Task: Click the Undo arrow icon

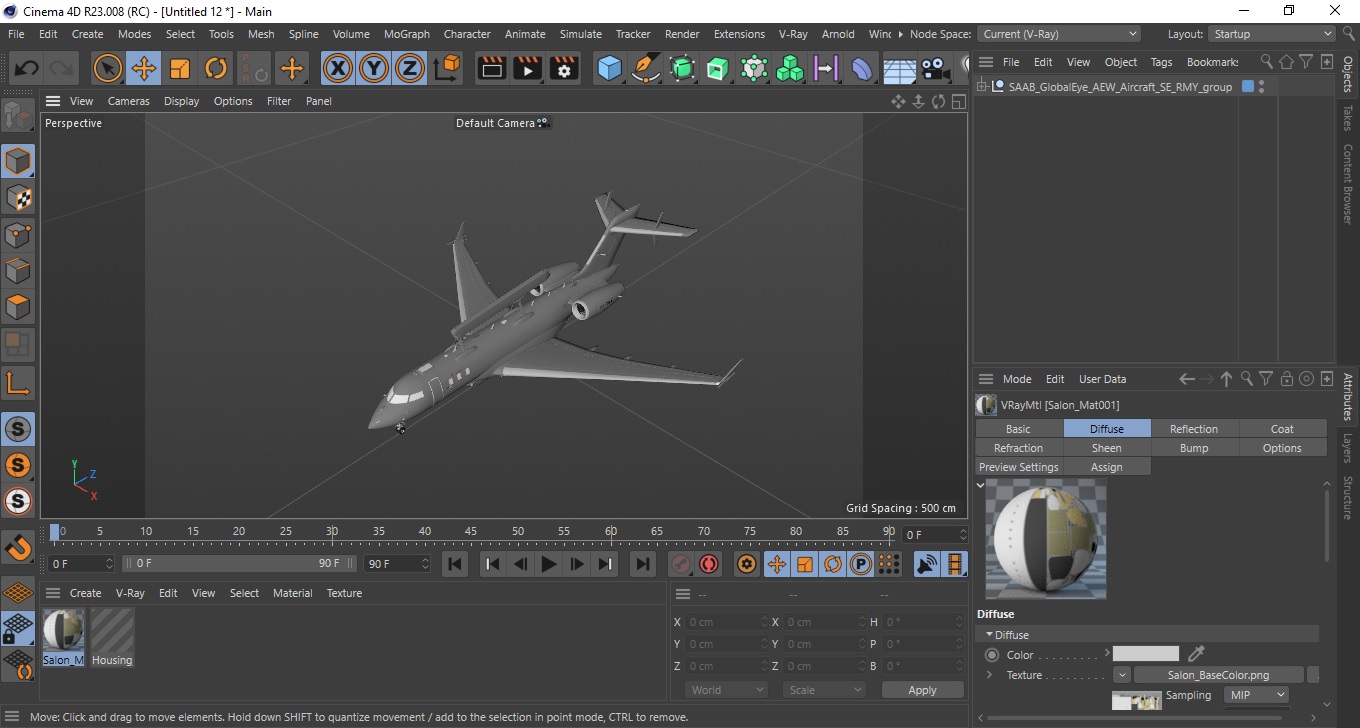Action: coord(27,68)
